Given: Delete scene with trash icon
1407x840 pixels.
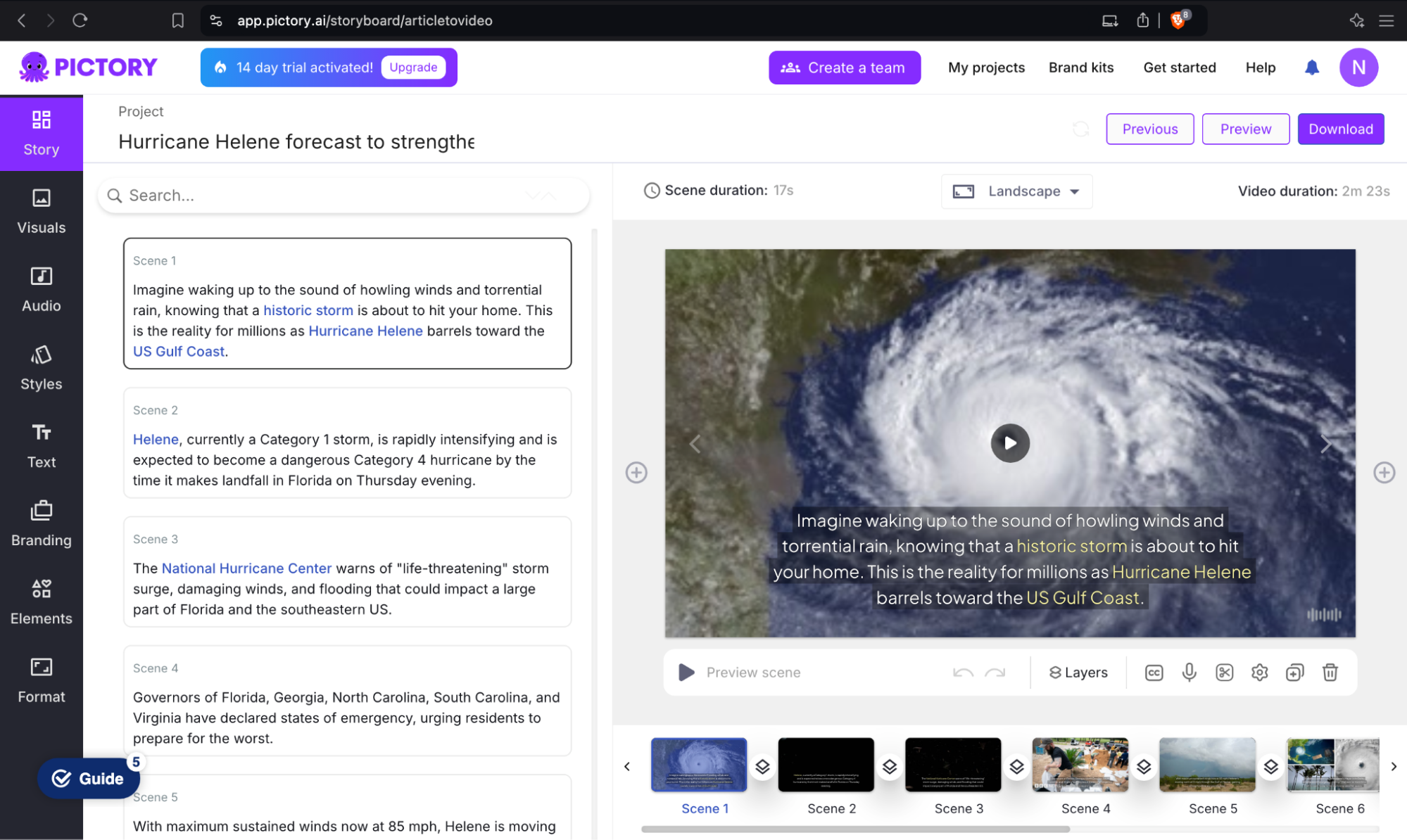Looking at the screenshot, I should (1330, 673).
